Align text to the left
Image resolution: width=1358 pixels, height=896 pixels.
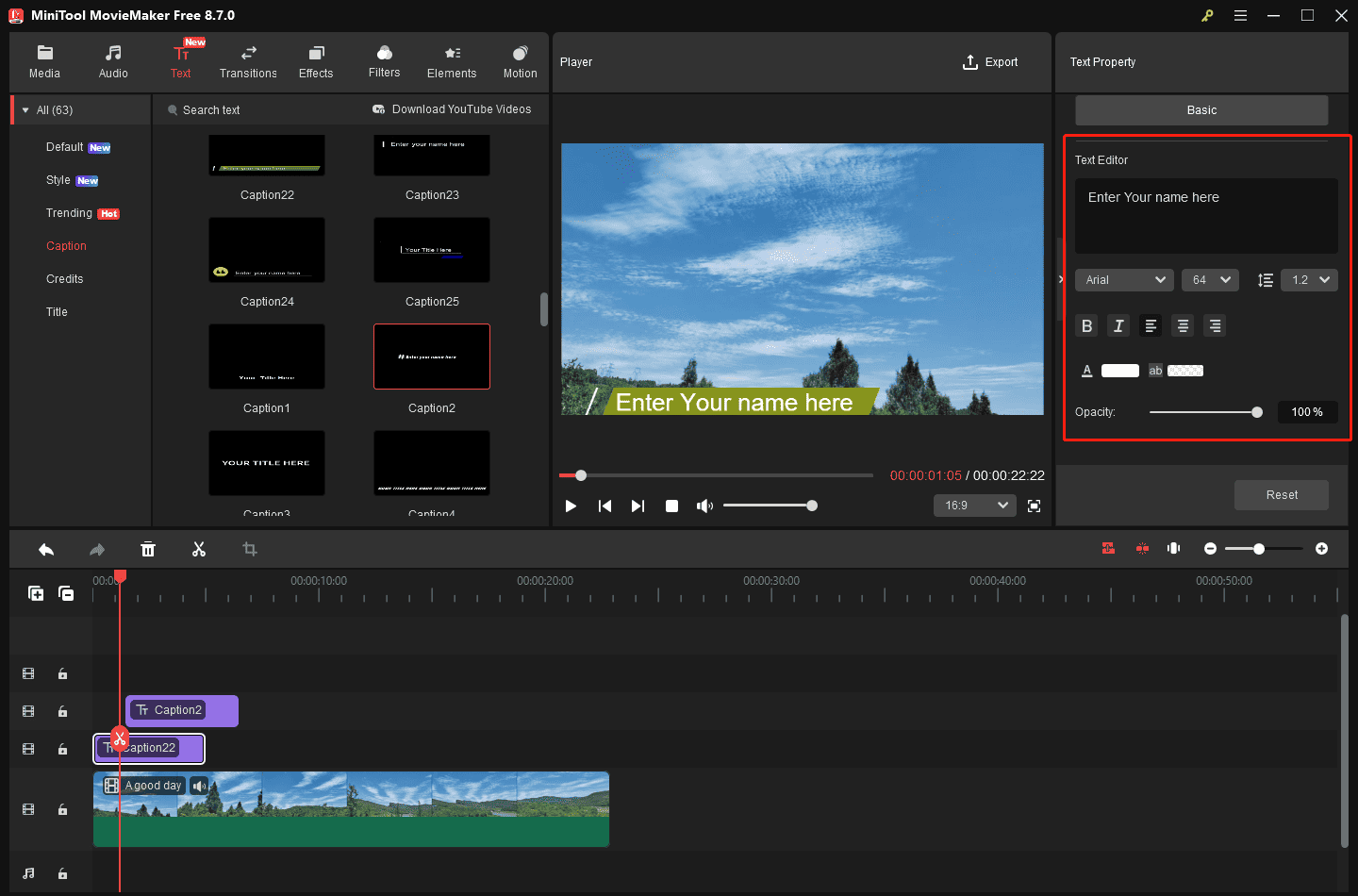[1151, 325]
